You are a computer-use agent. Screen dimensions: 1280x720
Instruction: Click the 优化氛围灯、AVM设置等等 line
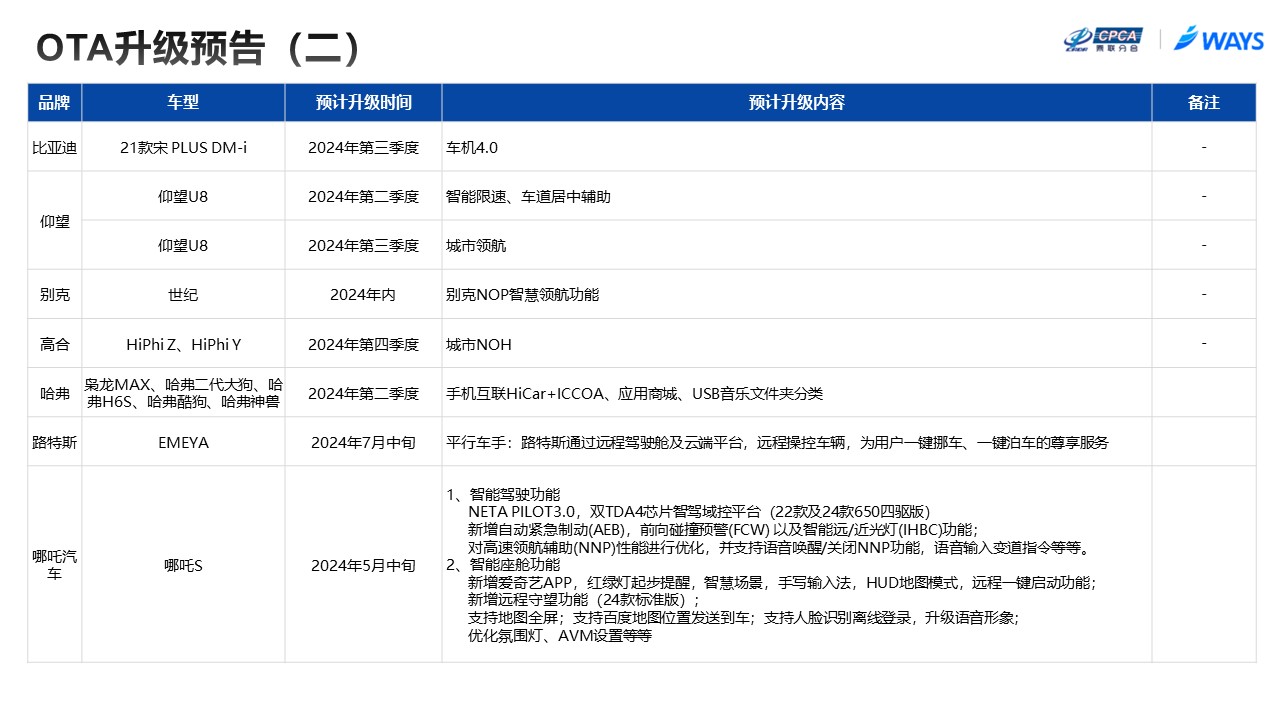tap(559, 635)
